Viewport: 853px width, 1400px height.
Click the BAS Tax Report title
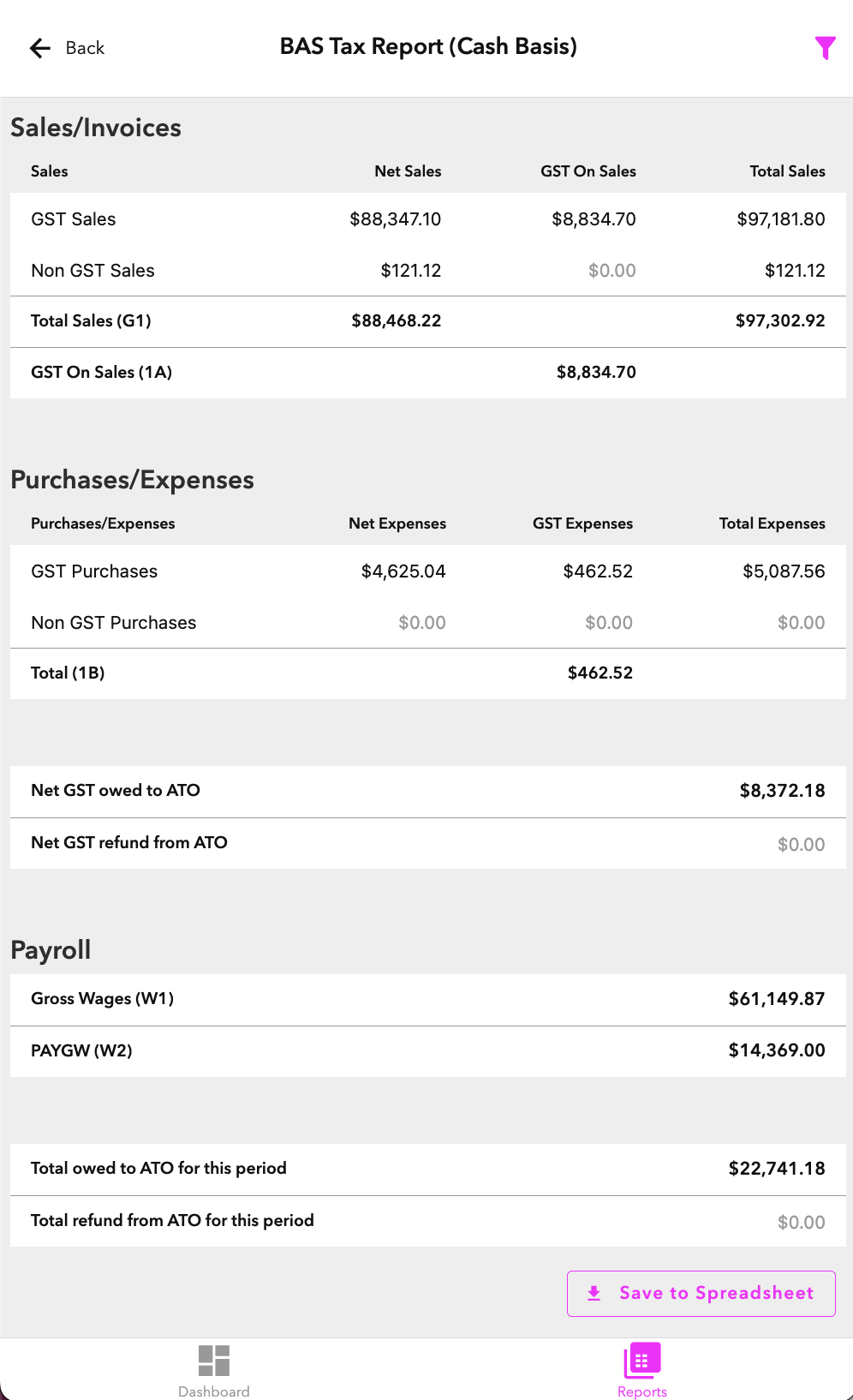(x=428, y=46)
